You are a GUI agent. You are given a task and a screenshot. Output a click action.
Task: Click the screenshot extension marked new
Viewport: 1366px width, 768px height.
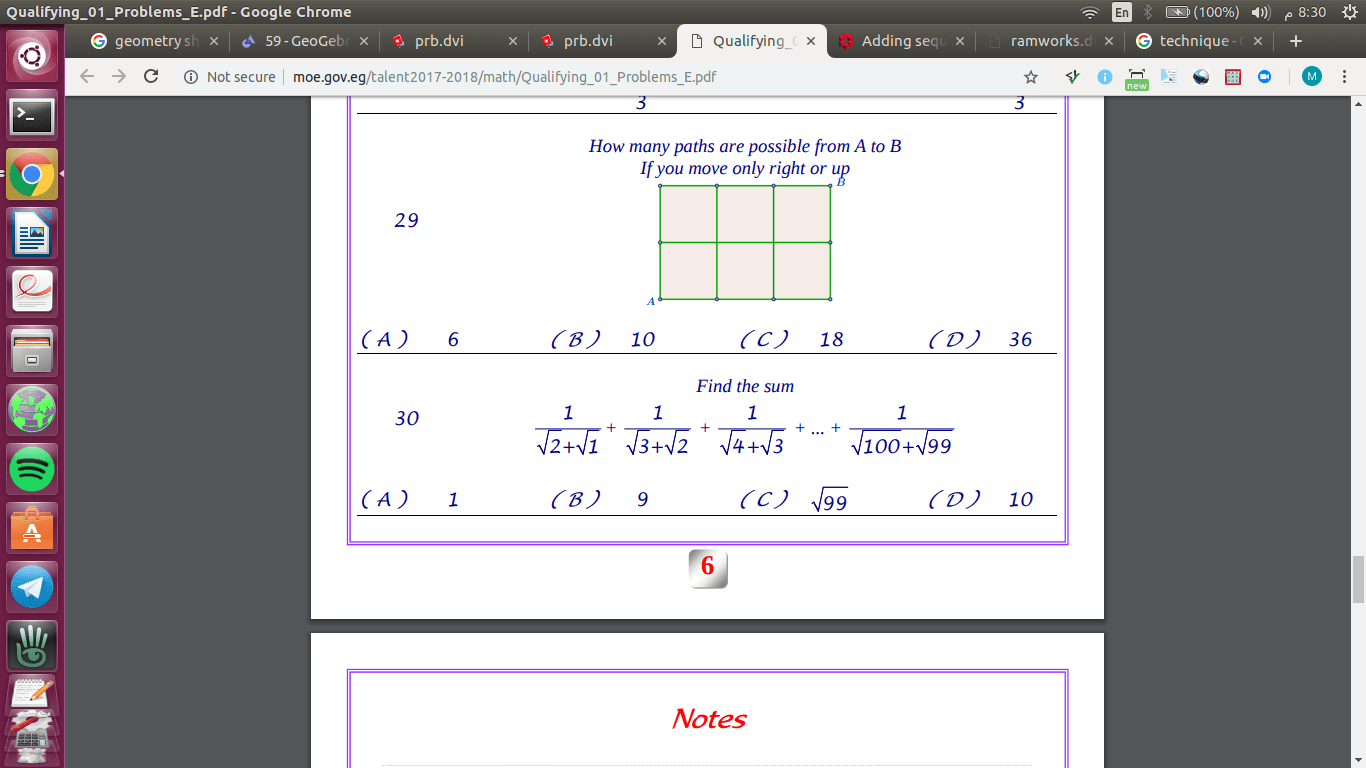point(1137,78)
